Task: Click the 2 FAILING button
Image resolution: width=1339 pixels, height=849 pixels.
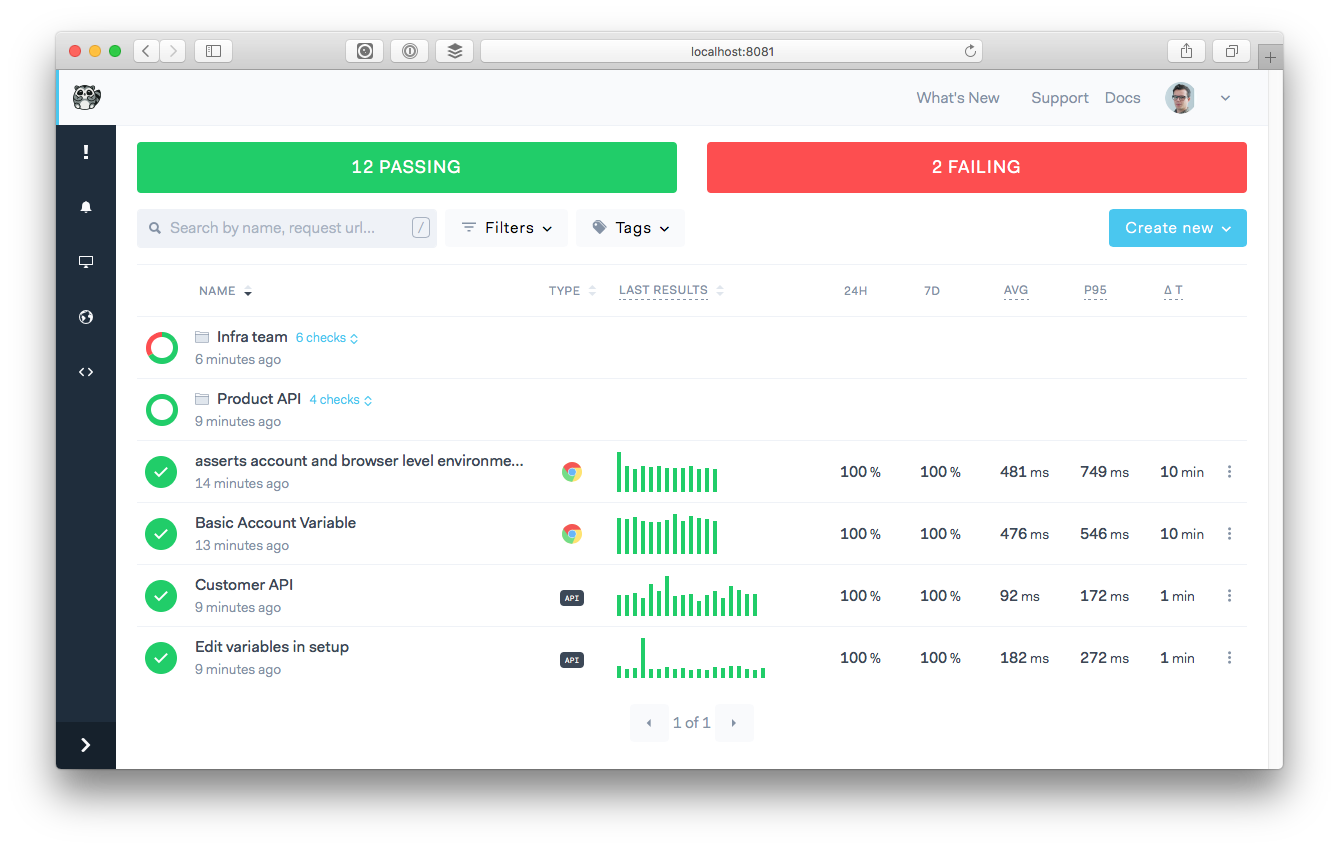Action: (x=976, y=167)
